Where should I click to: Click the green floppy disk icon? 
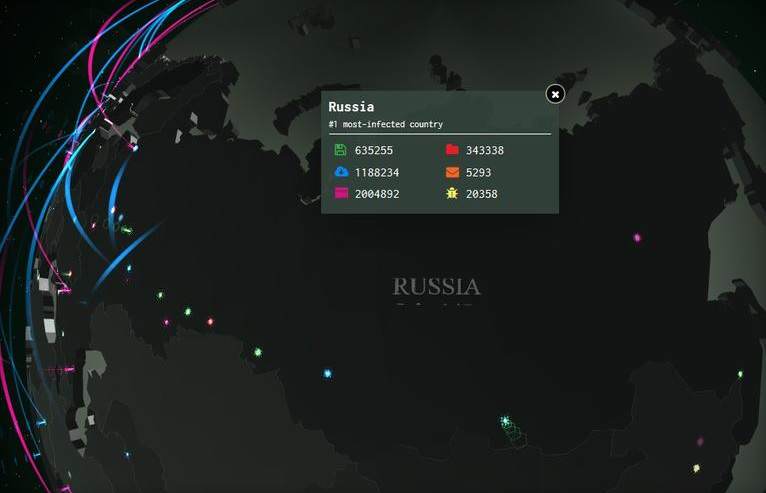tap(341, 150)
